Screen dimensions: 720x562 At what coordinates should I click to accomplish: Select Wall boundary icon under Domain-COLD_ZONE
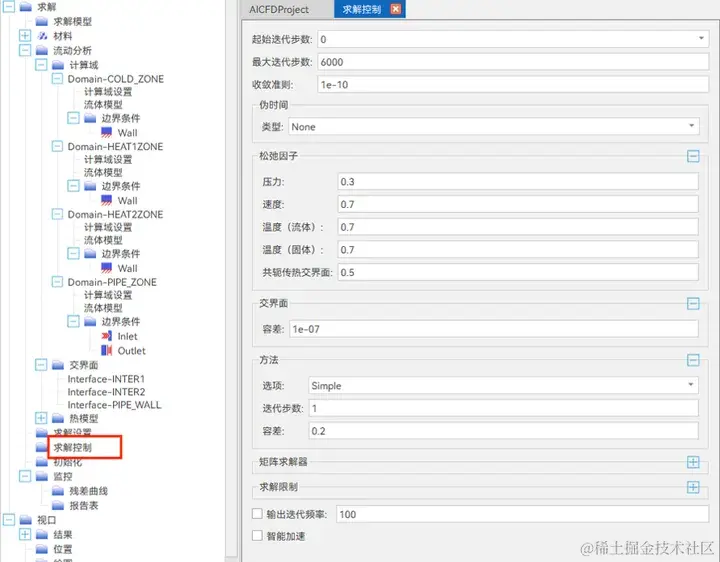(106, 133)
